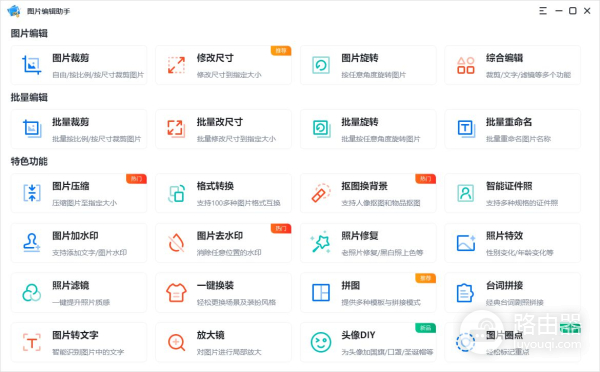Click the 修改尺寸 resize arrows icon
The image size is (600, 372).
[176, 65]
